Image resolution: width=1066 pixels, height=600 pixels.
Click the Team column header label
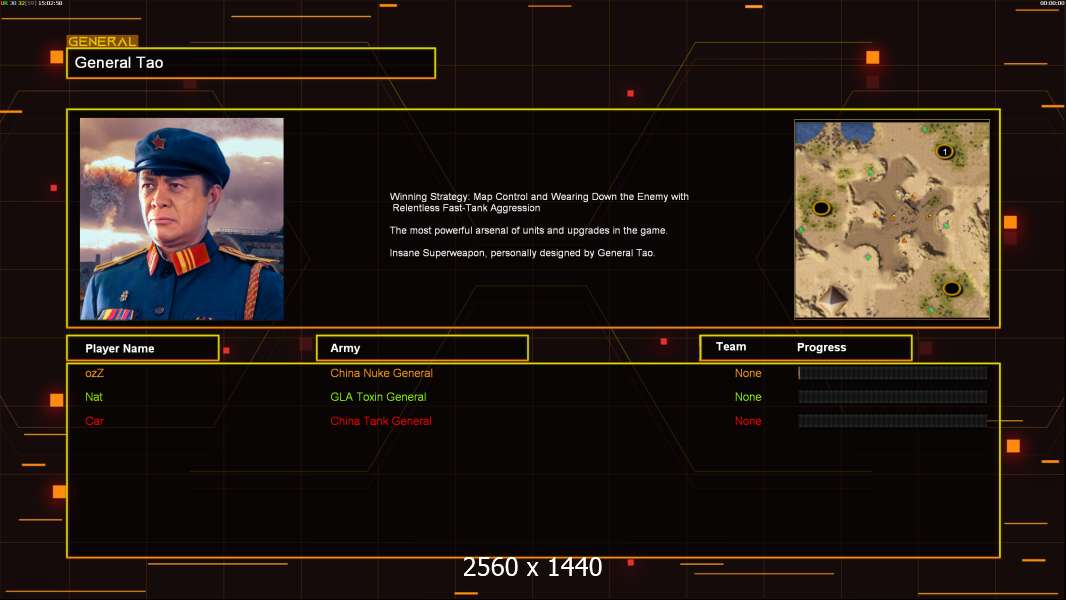(731, 347)
